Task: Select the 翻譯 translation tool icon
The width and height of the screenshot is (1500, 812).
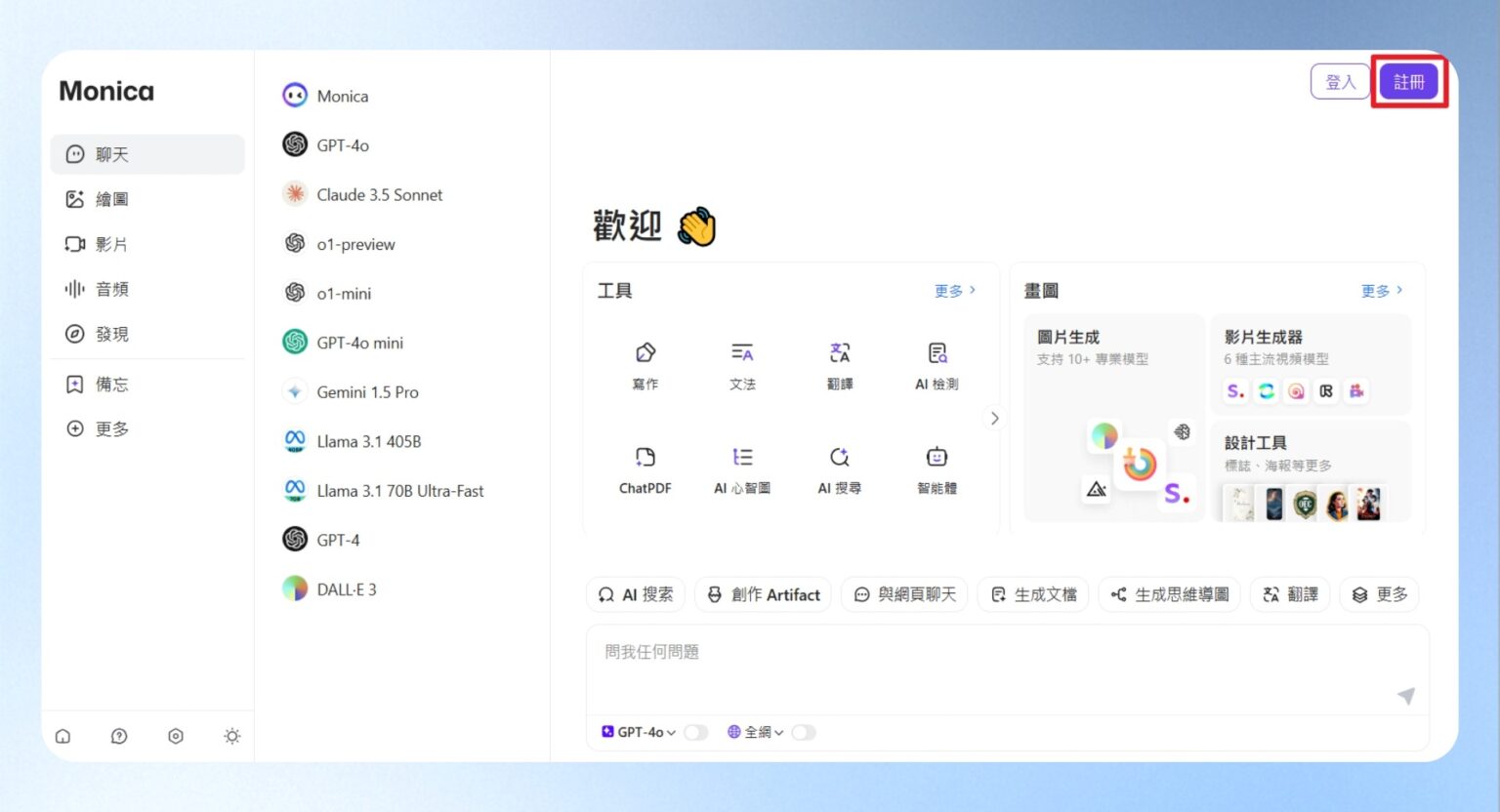Action: [840, 353]
